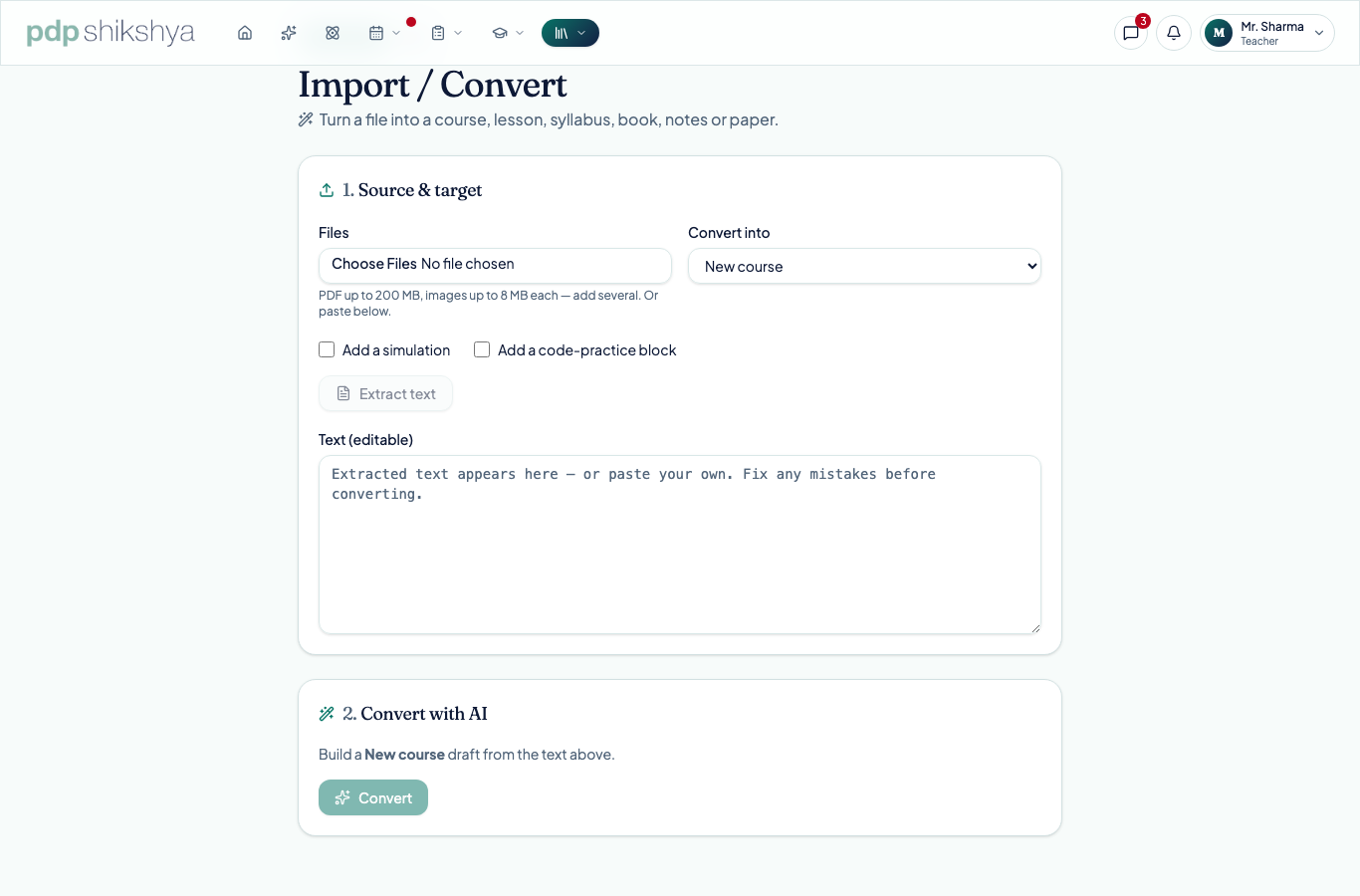Click the text area resize handle

pos(1035,628)
